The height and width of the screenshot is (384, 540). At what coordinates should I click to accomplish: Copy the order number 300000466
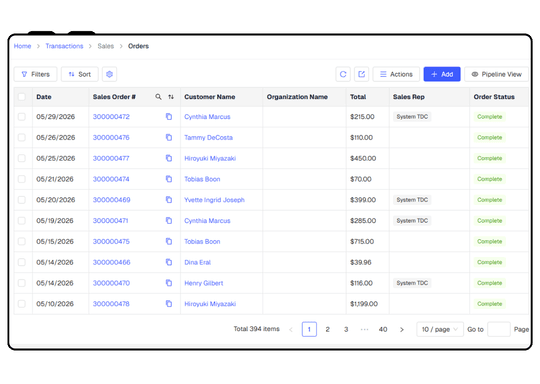[169, 262]
